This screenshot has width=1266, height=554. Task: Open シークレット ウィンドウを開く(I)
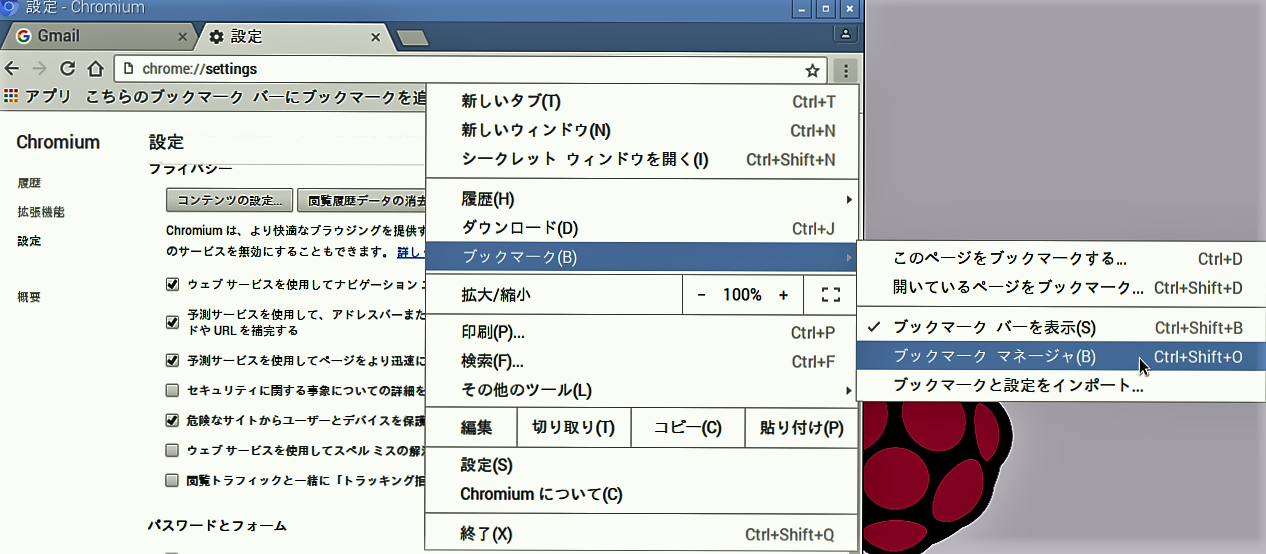click(642, 159)
